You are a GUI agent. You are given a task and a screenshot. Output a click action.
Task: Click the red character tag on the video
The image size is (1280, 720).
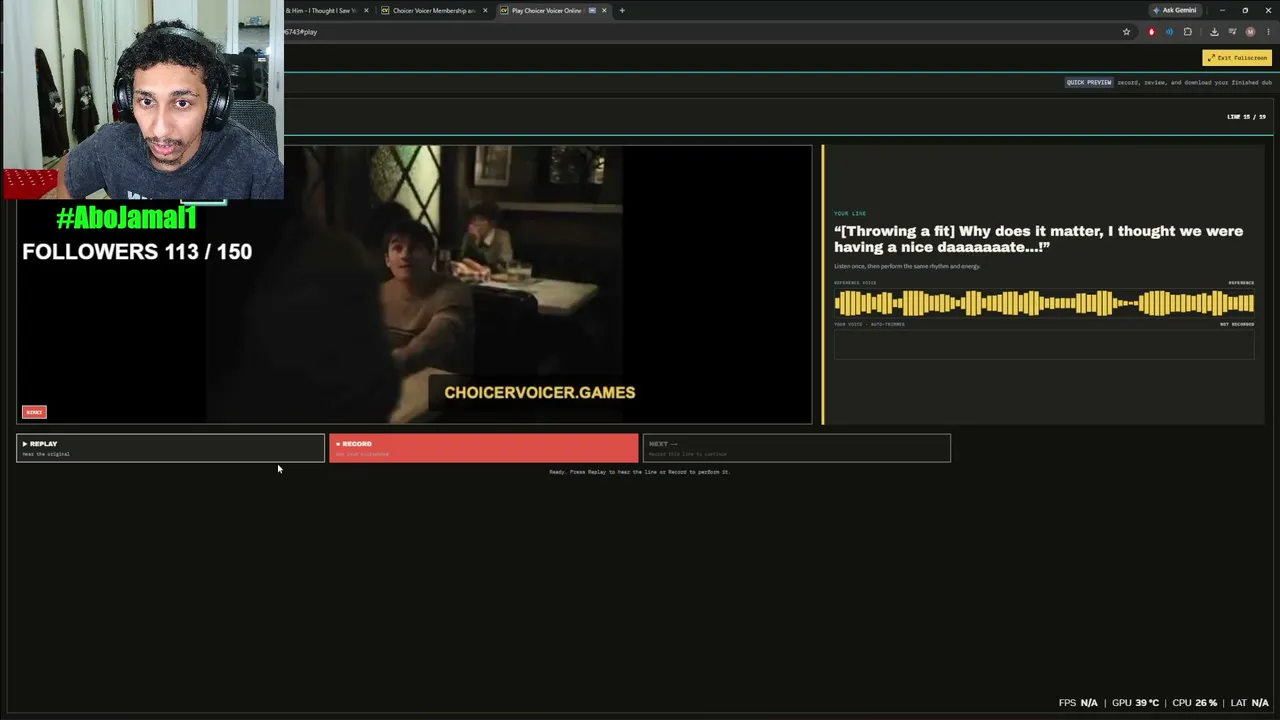(x=34, y=412)
